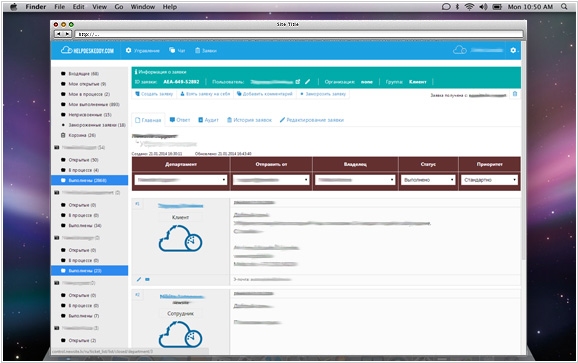Click the cloud avatar of the Клиент post

180,238
